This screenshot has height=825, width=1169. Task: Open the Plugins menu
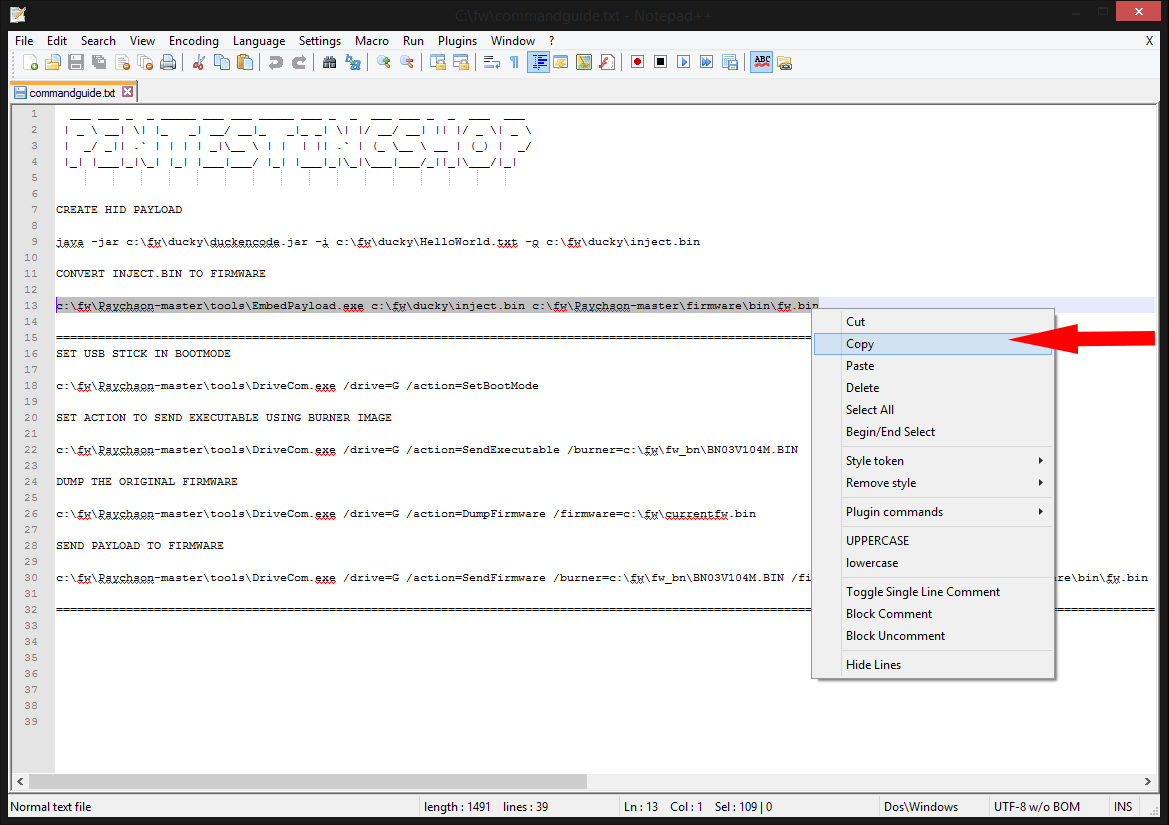(457, 41)
